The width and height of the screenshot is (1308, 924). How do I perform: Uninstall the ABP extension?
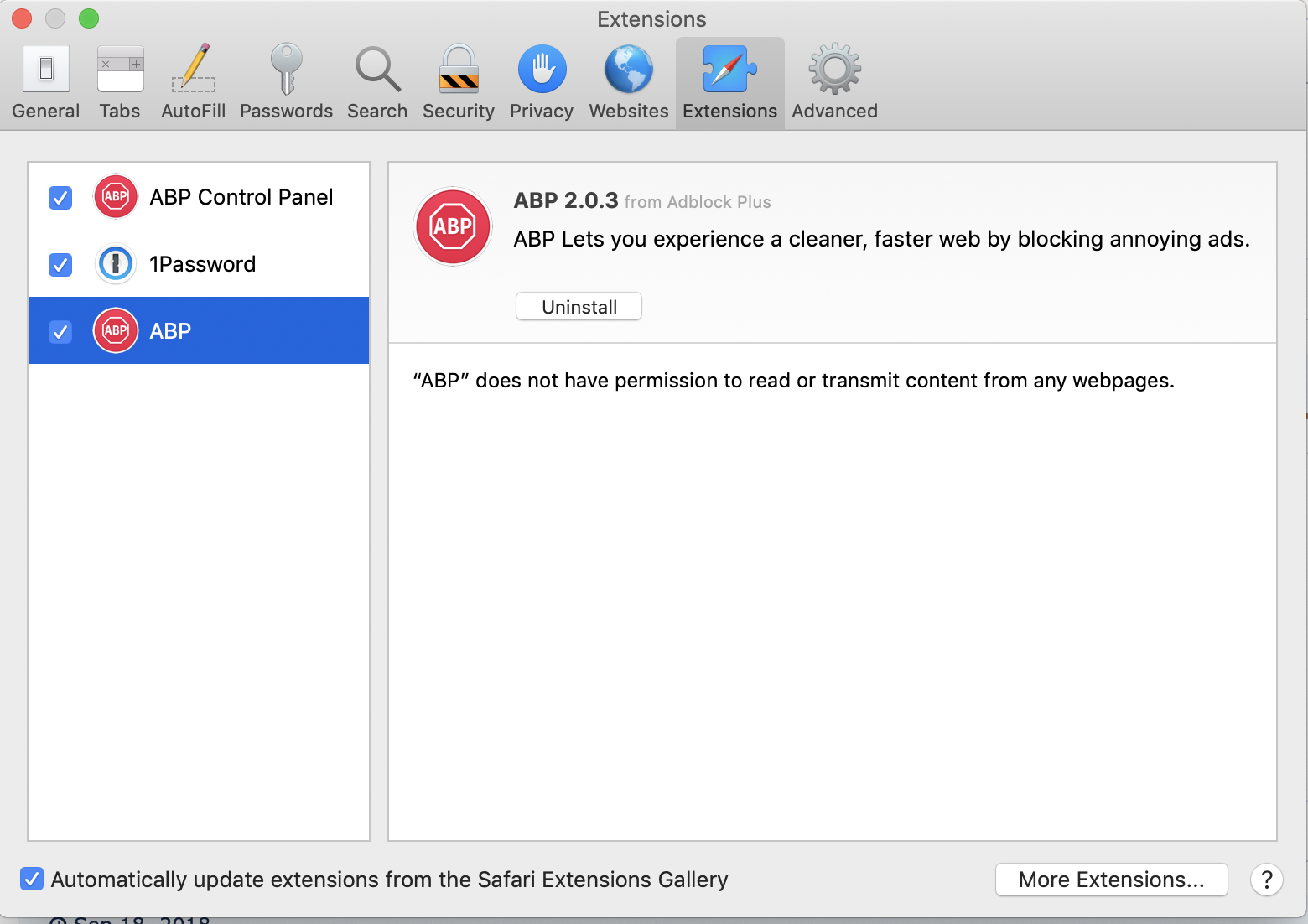coord(579,306)
